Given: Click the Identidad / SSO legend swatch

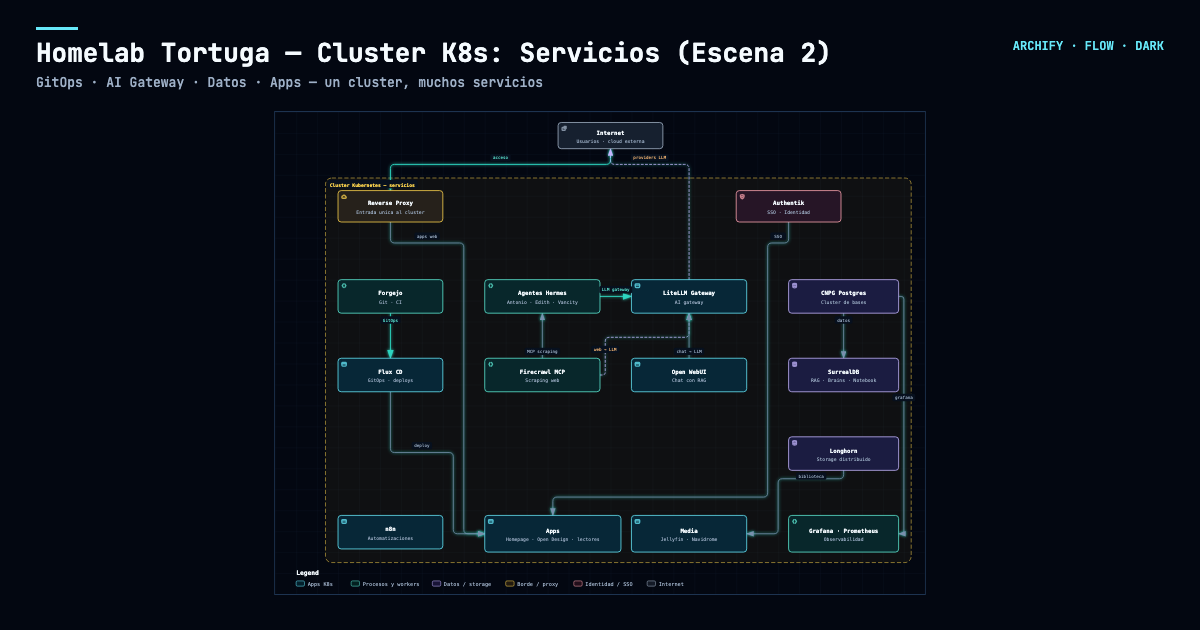Looking at the screenshot, I should point(578,583).
